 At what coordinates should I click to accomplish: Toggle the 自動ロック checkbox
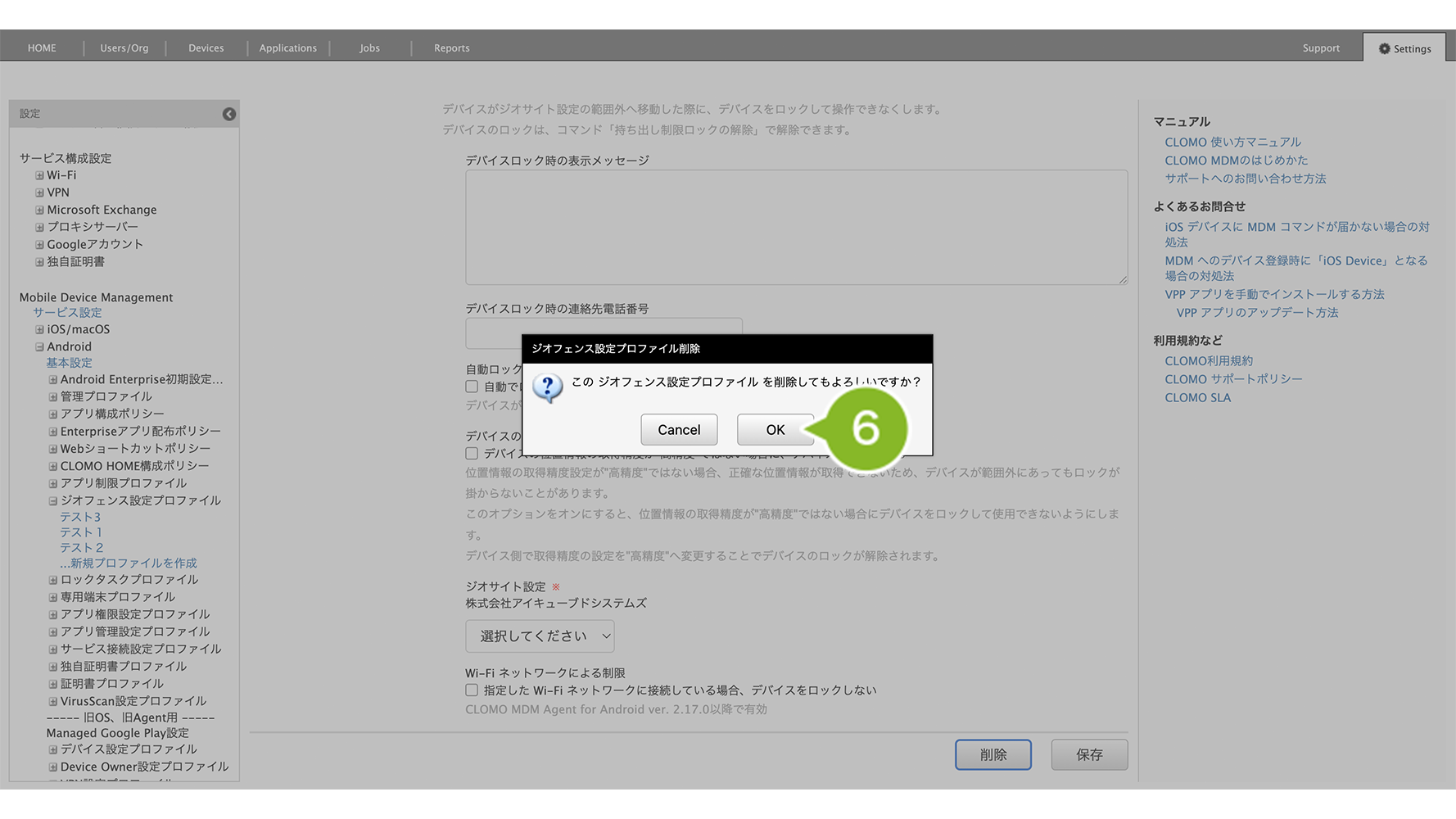472,387
